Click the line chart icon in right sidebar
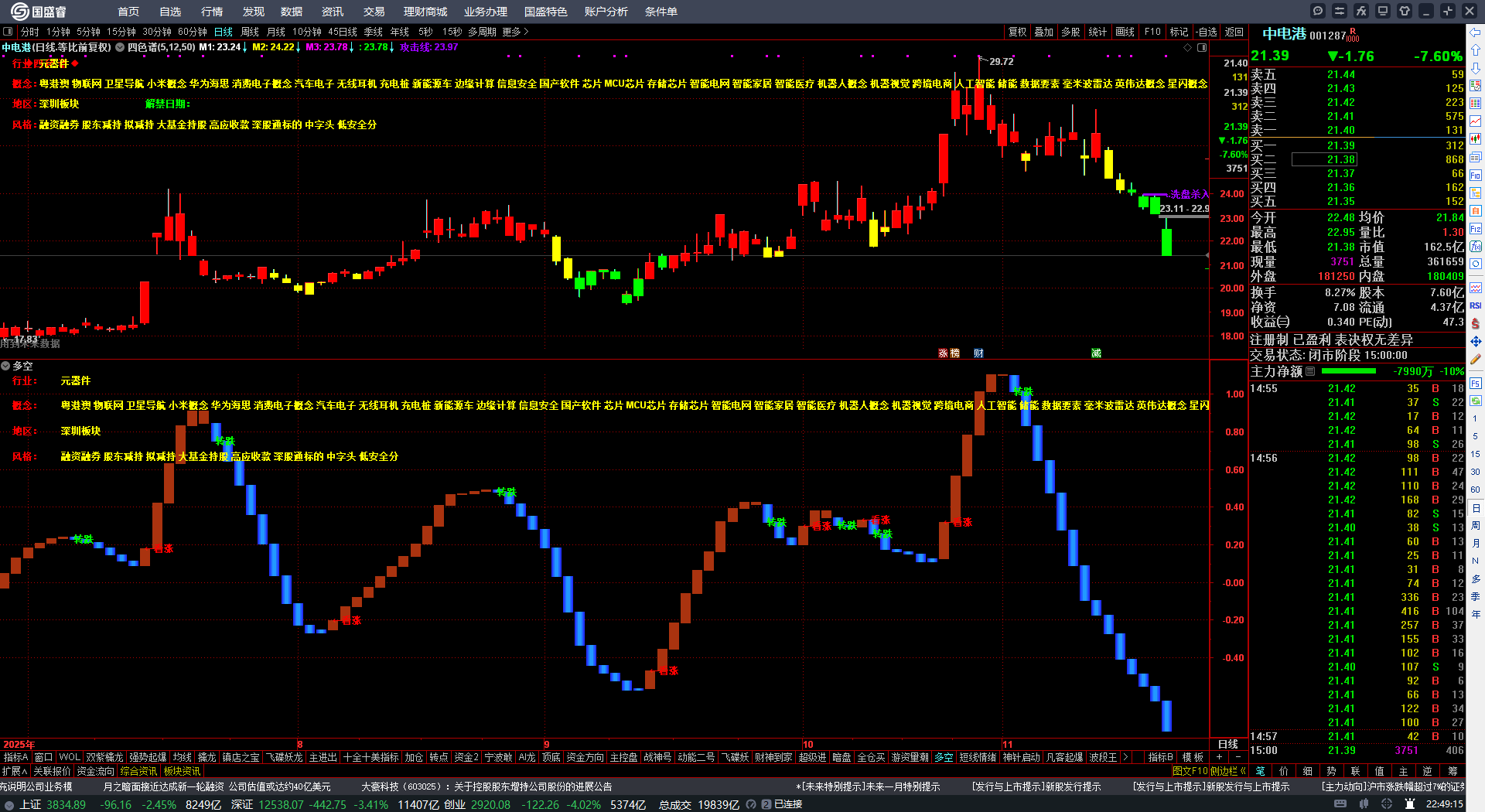This screenshot has height=812, width=1485. point(1476,121)
